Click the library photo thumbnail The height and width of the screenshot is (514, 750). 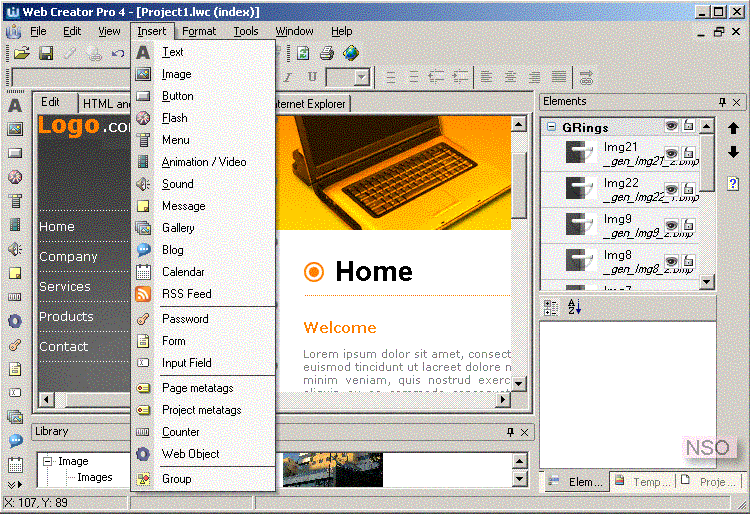click(333, 470)
